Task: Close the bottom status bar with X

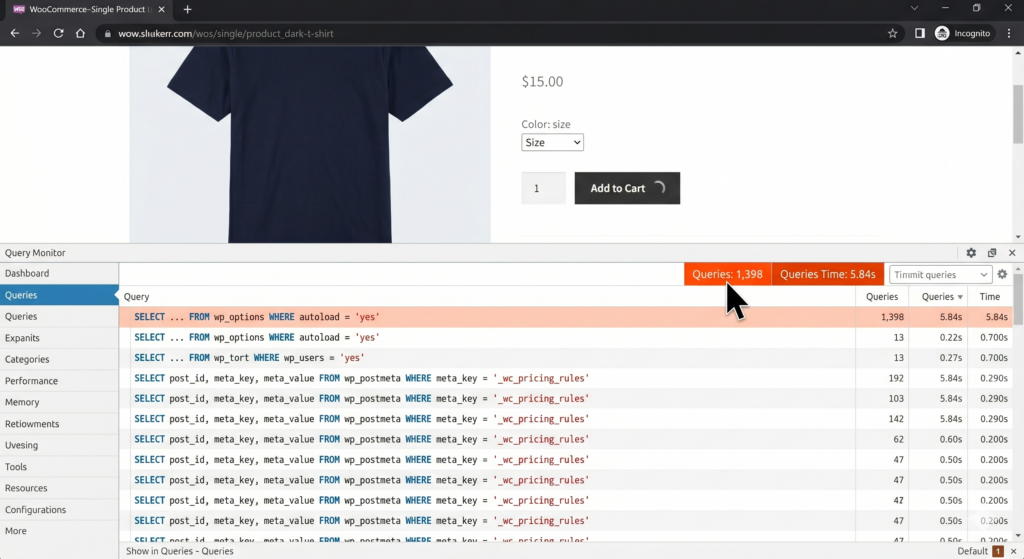Action: click(1014, 551)
